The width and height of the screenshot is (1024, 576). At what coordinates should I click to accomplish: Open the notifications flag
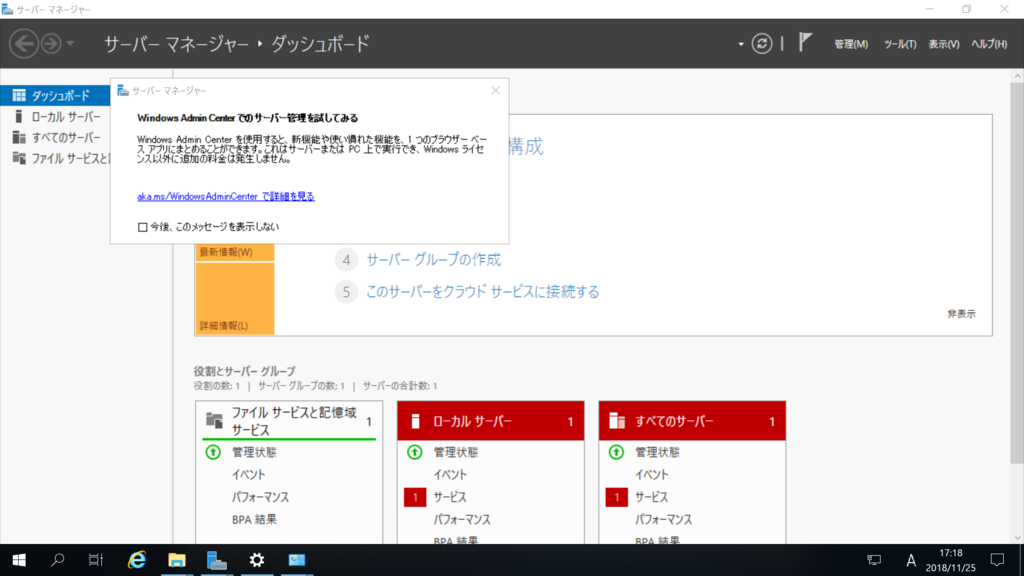click(805, 43)
